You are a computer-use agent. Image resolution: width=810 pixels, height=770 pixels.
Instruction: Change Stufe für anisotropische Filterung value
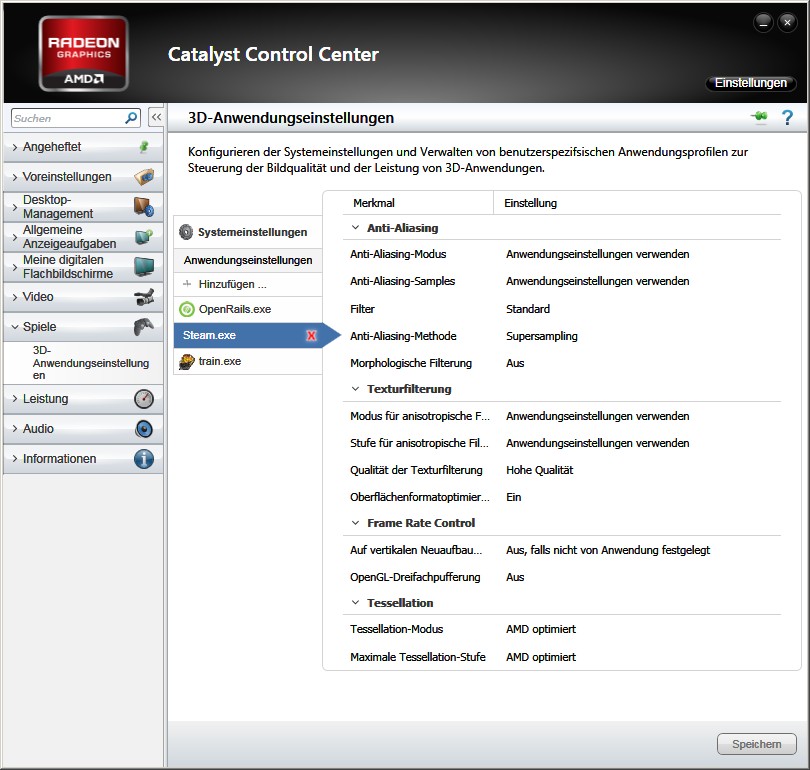pos(597,443)
